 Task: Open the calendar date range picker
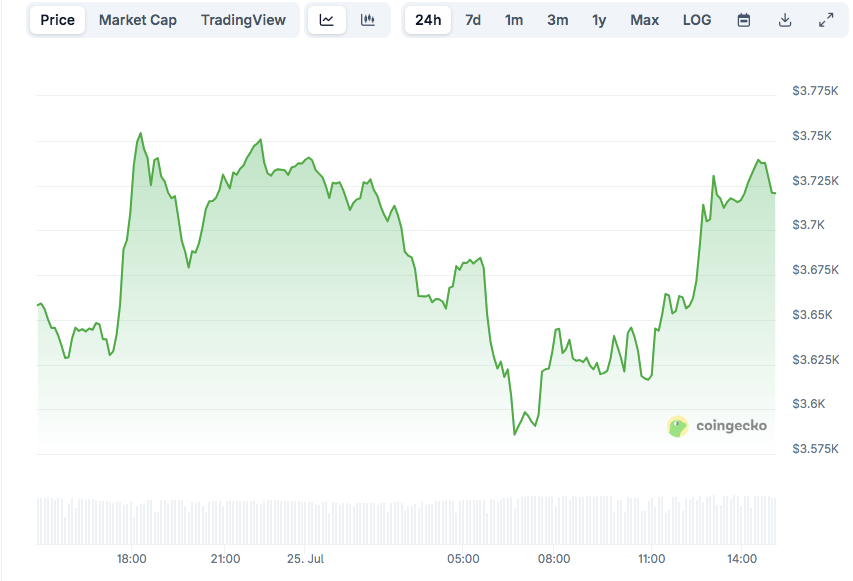pos(744,20)
